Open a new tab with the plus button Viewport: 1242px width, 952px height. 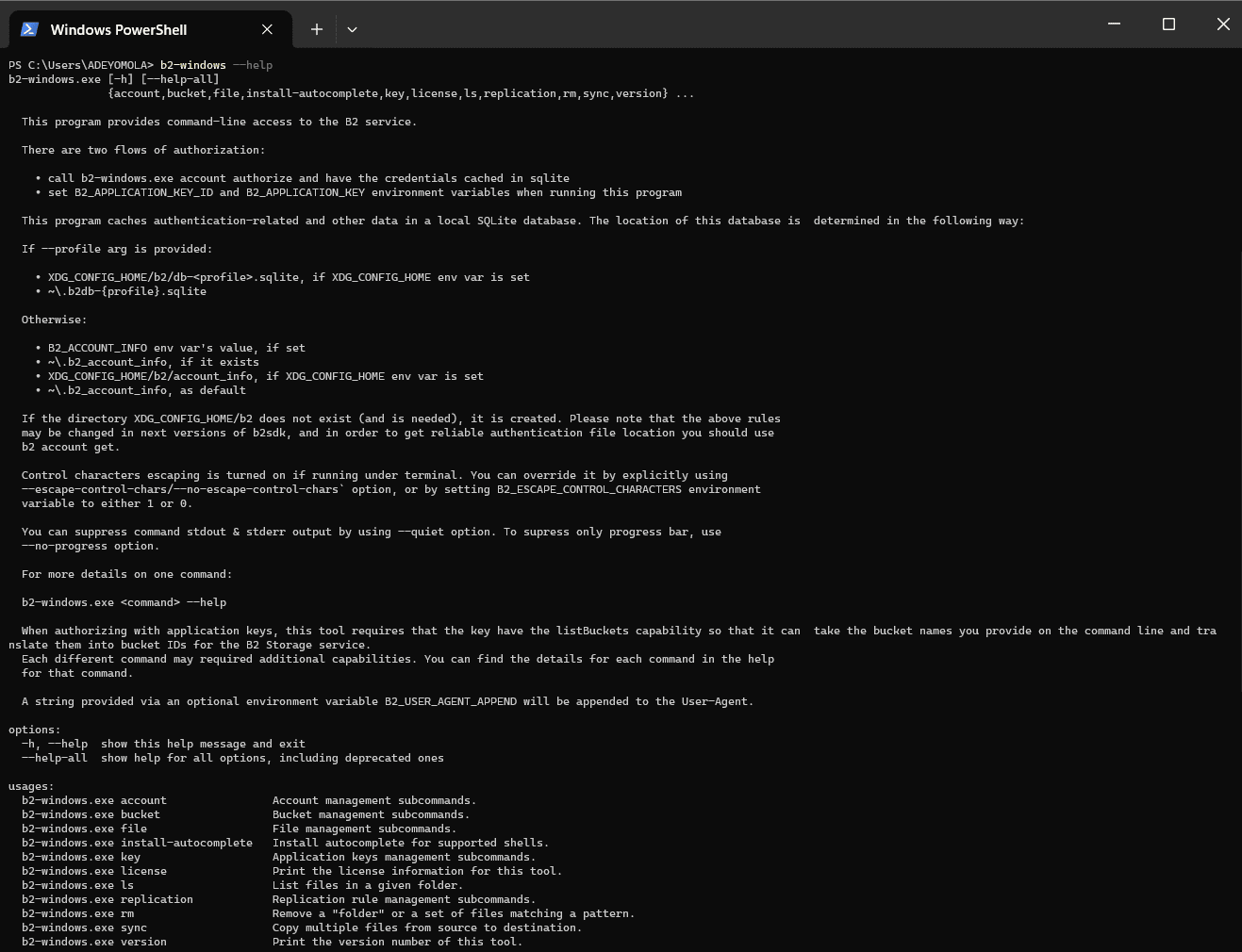pos(317,29)
